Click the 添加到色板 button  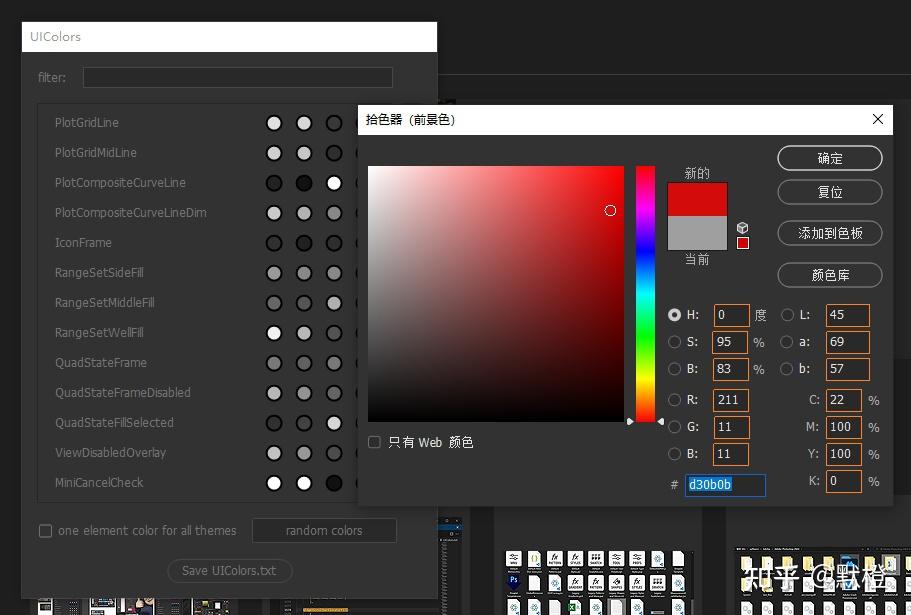(x=829, y=232)
